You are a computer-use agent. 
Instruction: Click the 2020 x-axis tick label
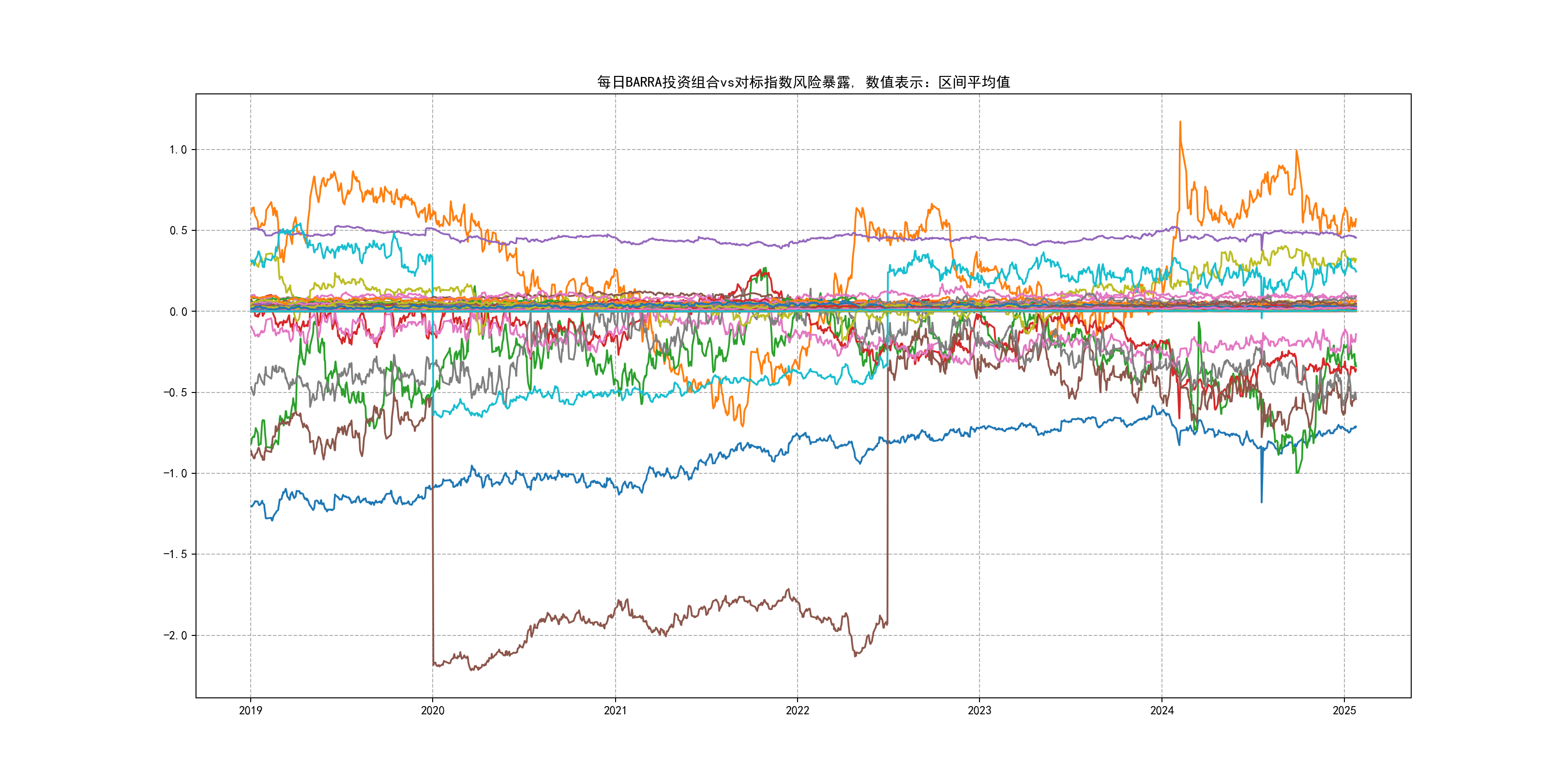(433, 710)
